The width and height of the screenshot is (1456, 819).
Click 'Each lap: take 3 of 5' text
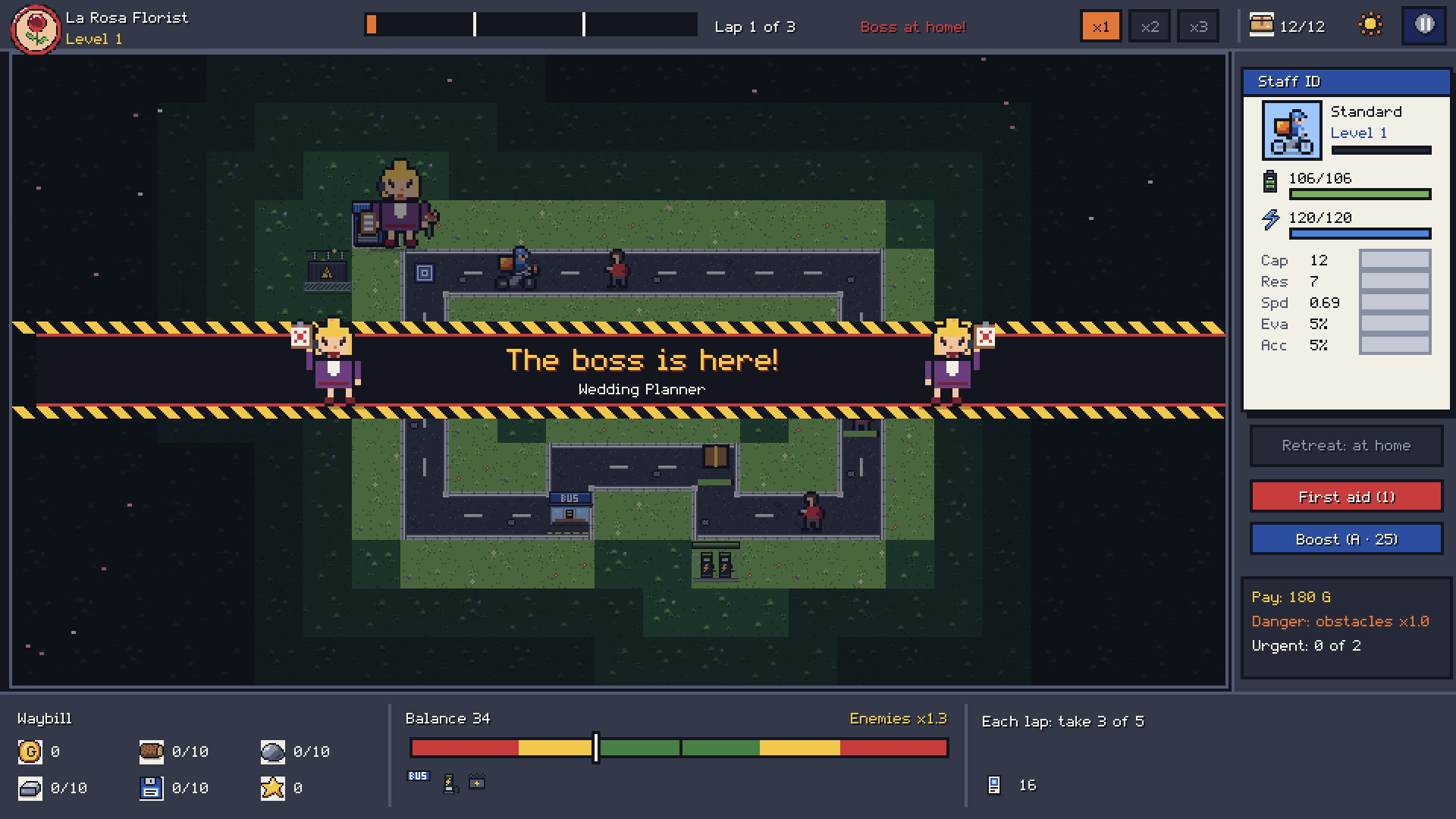[1062, 721]
